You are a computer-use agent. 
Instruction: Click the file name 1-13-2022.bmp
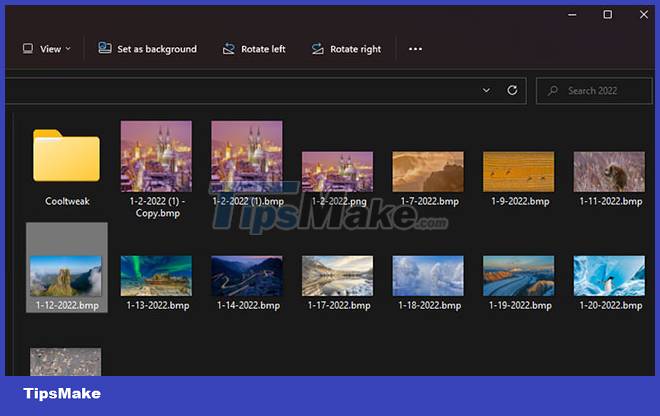point(158,305)
